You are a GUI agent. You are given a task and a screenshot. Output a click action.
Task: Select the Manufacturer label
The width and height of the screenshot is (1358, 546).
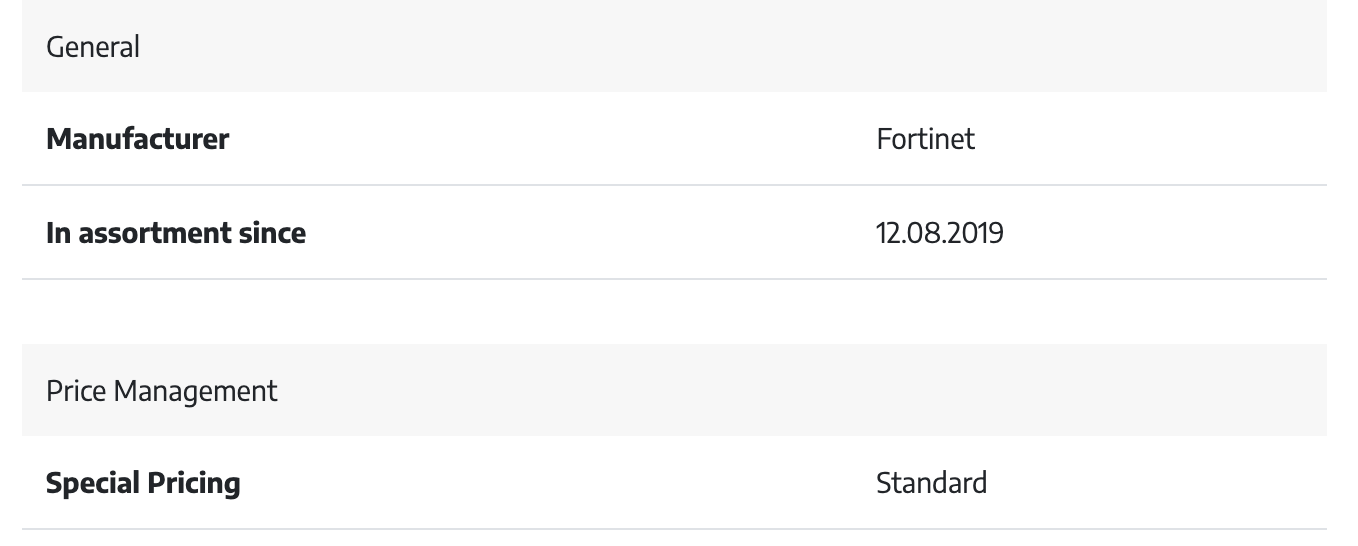[137, 139]
